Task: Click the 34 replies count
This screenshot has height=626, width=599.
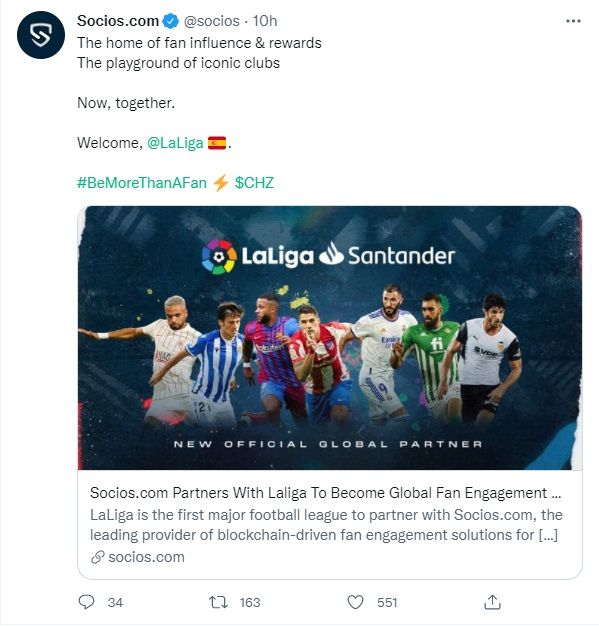Action: tap(115, 602)
